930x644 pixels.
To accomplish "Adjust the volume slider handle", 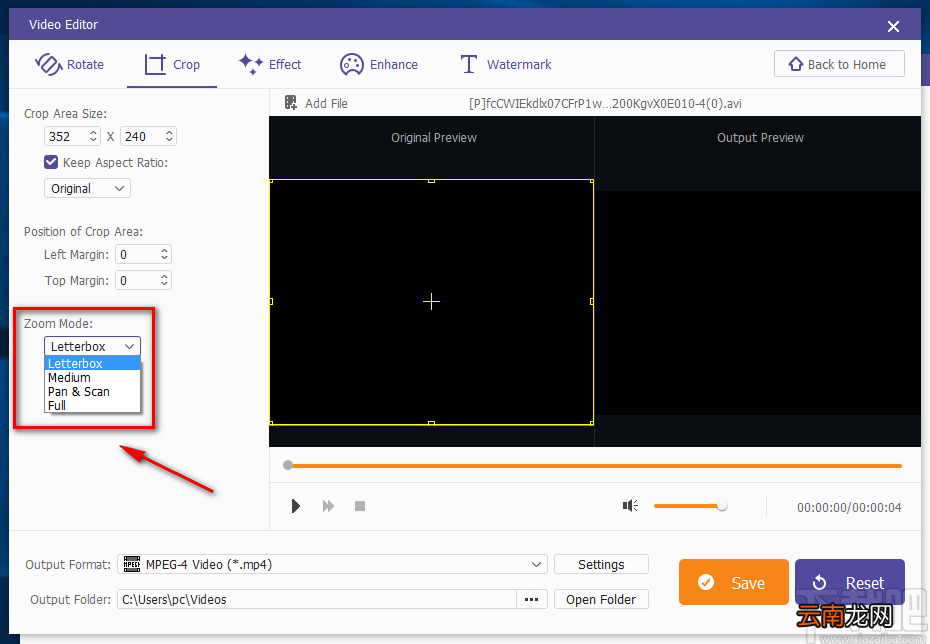I will 721,506.
